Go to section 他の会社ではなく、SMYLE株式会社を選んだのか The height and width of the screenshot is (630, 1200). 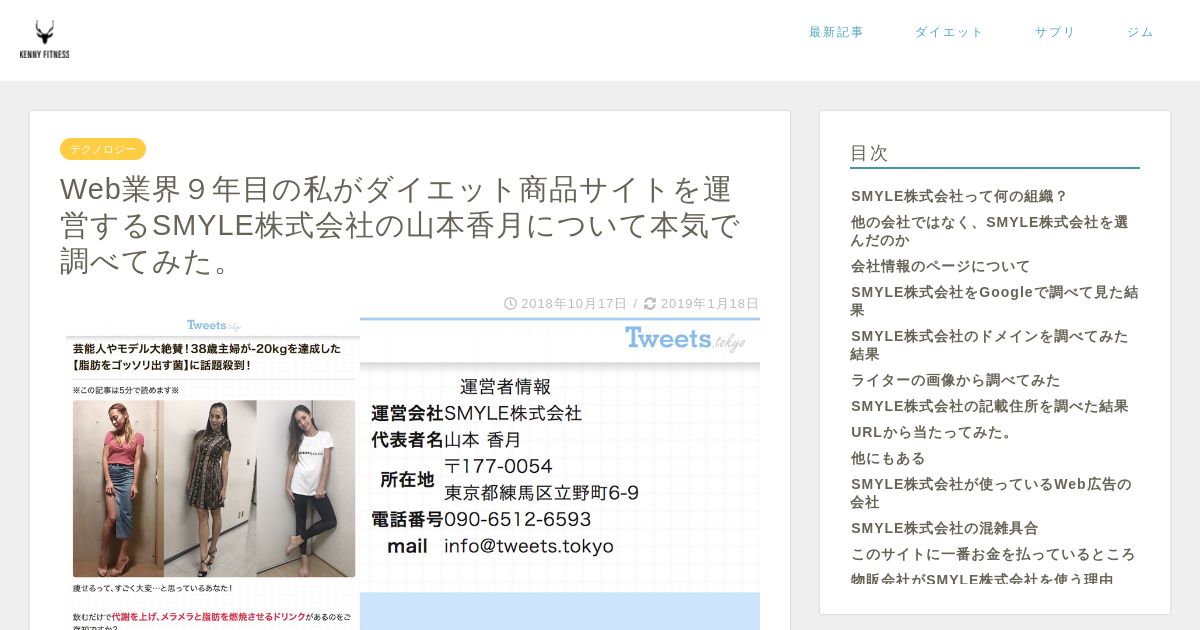[989, 231]
